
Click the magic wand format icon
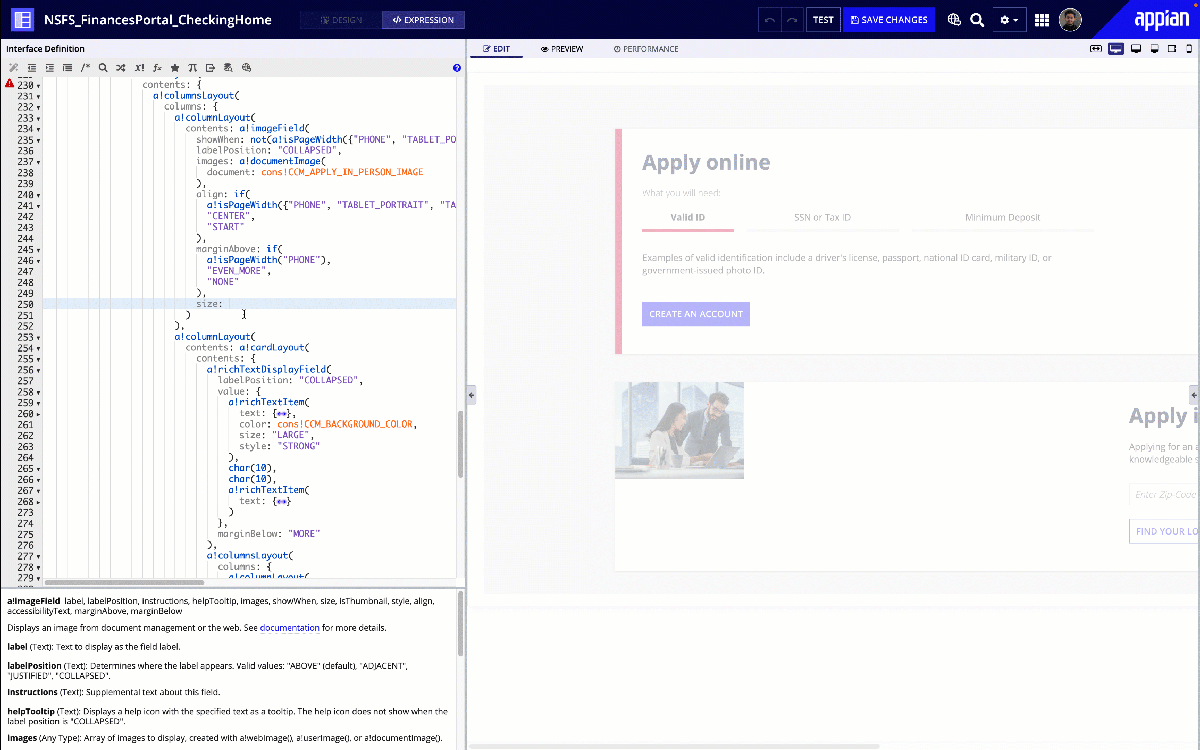point(14,68)
